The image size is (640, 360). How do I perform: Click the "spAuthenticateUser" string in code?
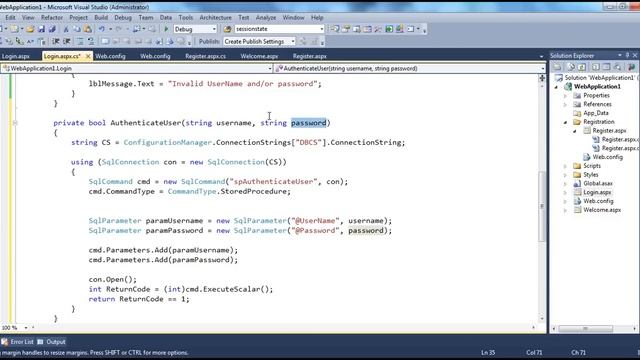pyautogui.click(x=273, y=182)
